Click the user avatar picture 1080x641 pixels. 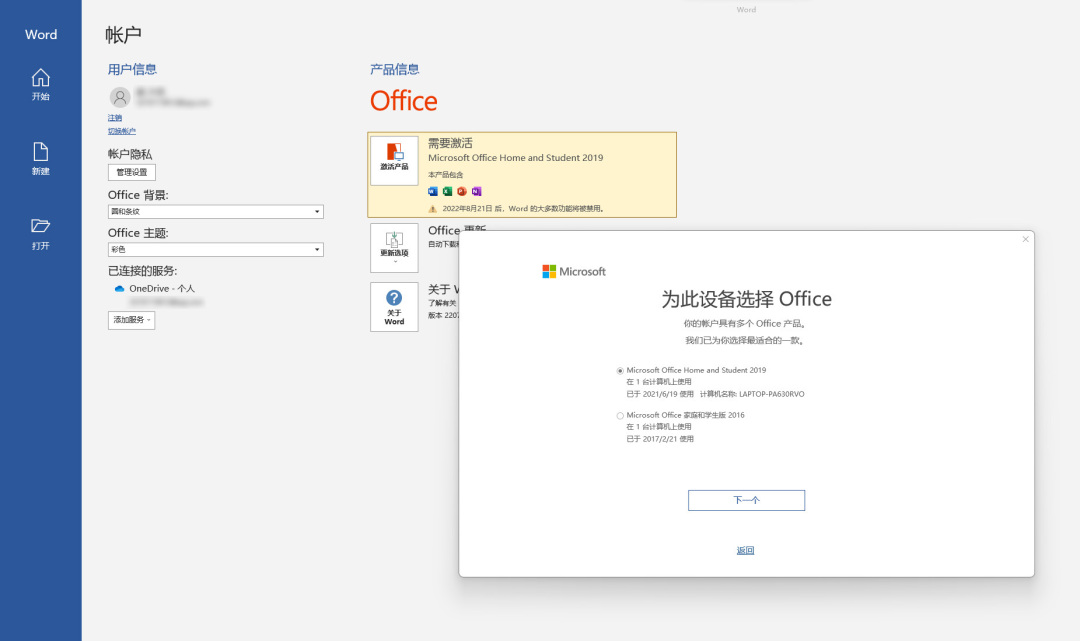[x=120, y=97]
